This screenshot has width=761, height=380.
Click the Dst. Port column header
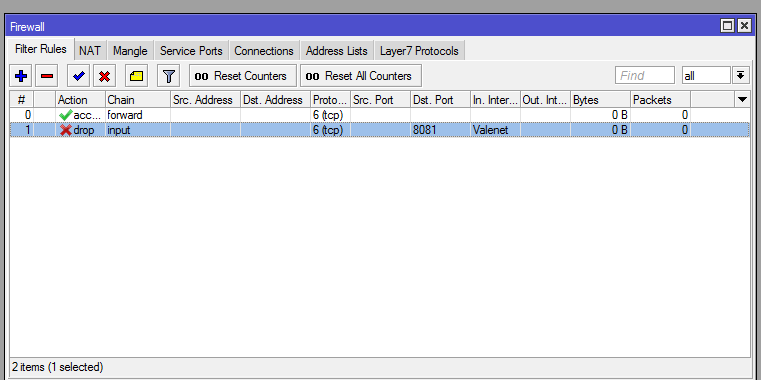click(x=440, y=100)
